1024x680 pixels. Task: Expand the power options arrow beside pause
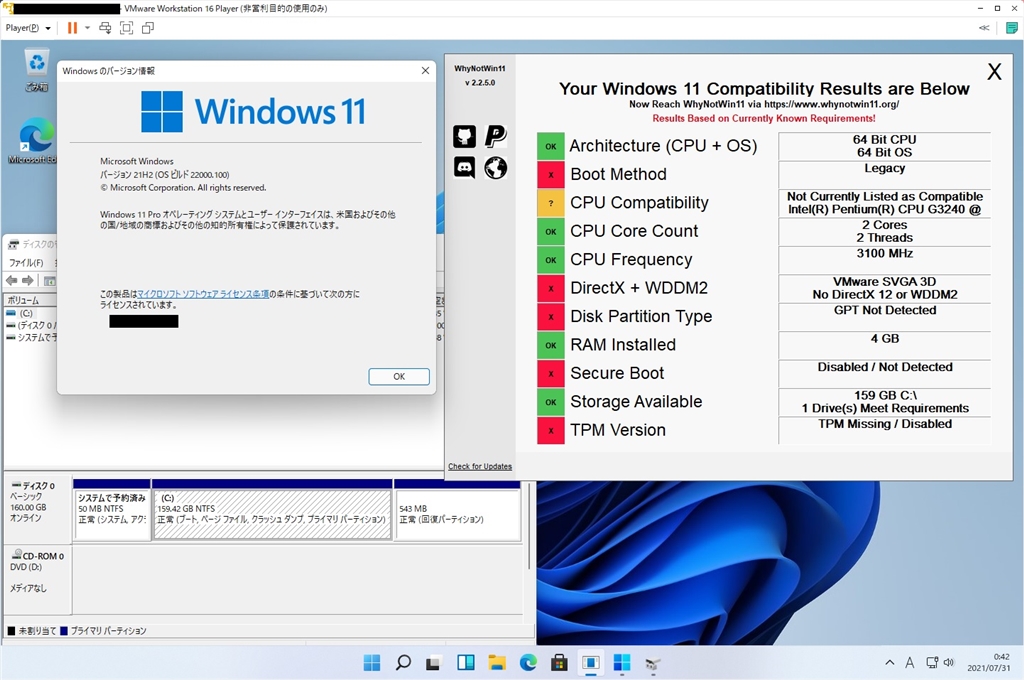point(87,28)
